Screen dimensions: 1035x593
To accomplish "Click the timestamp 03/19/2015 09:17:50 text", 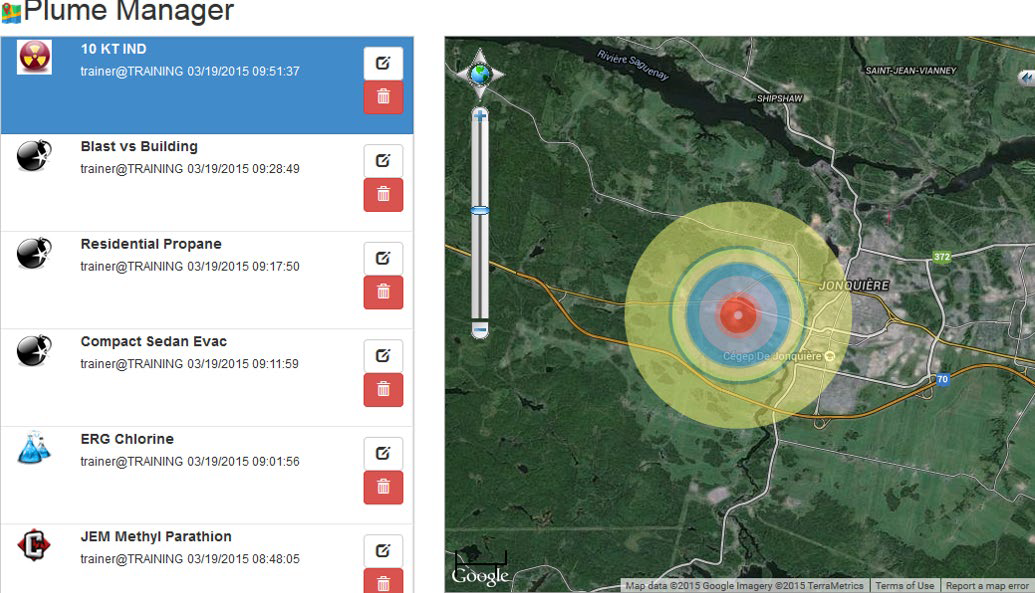I will click(x=244, y=267).
